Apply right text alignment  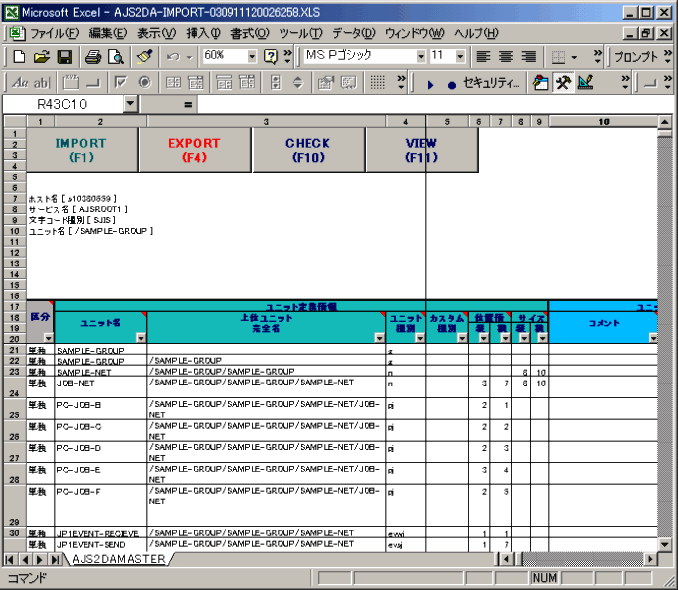[x=528, y=57]
